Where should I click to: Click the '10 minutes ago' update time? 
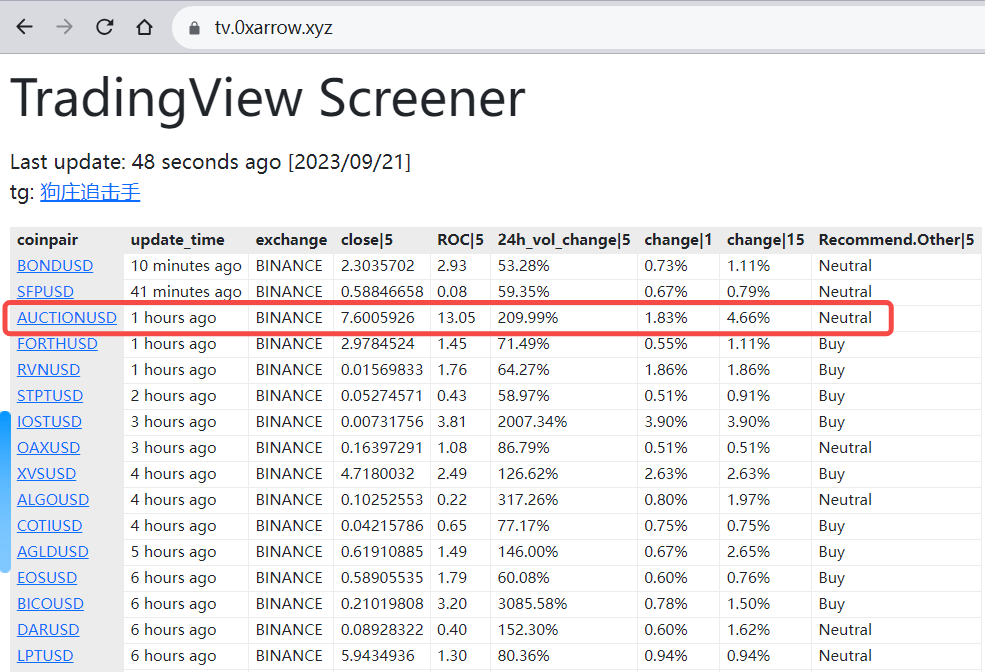coord(186,266)
